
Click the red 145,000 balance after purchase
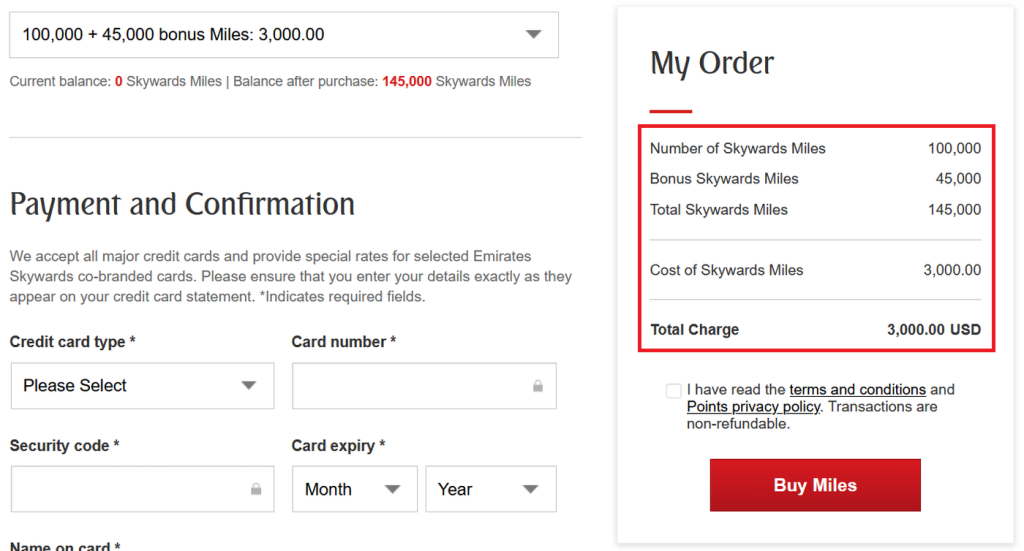pos(407,82)
